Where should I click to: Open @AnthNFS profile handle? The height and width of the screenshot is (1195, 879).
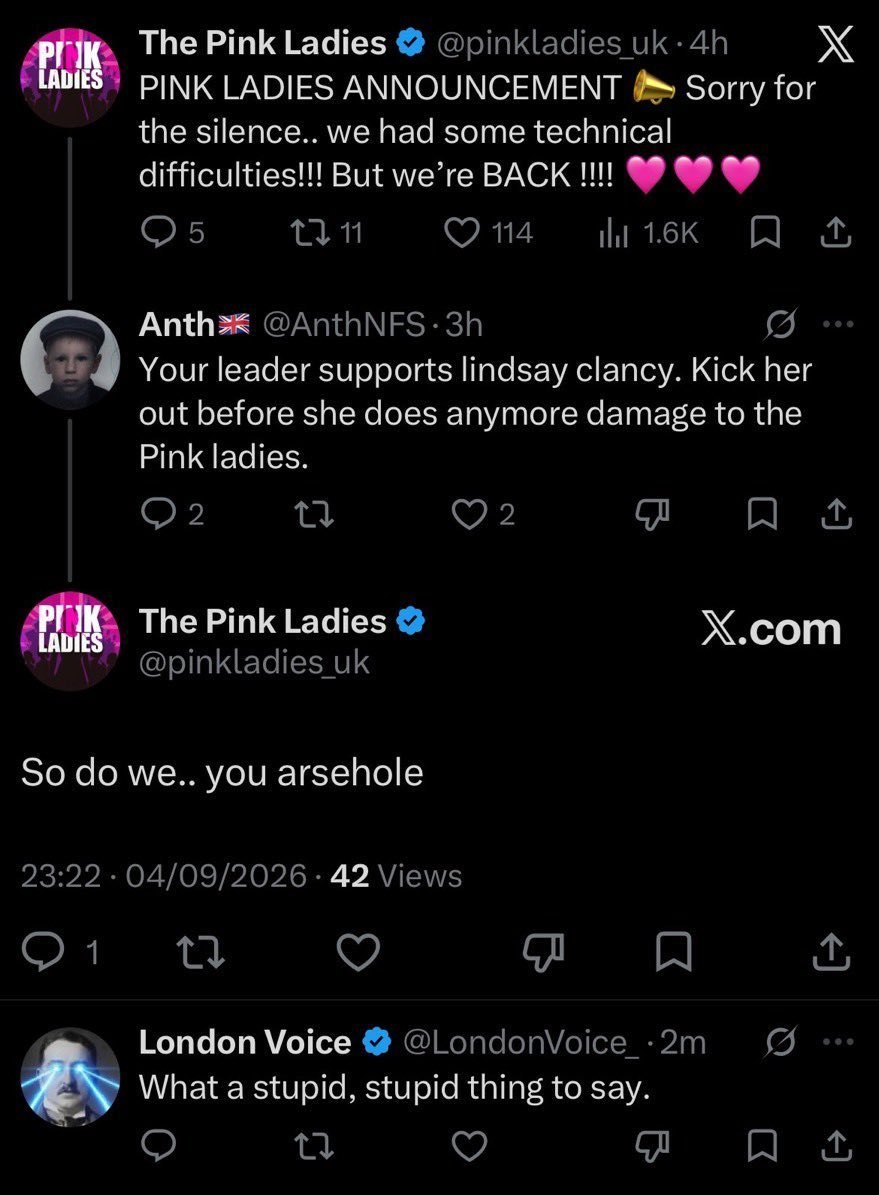tap(343, 325)
